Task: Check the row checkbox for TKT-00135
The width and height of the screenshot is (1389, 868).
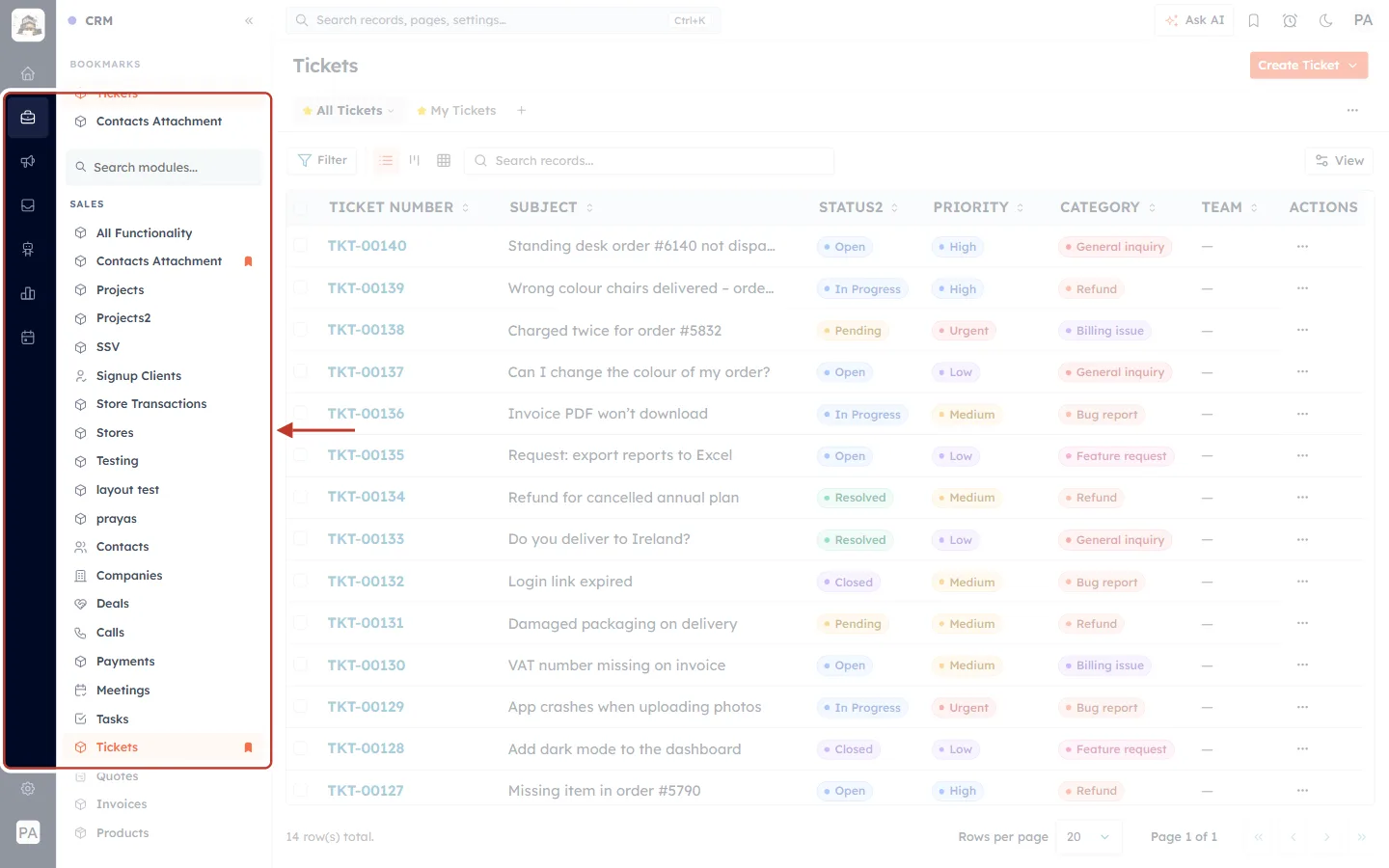Action: point(301,455)
